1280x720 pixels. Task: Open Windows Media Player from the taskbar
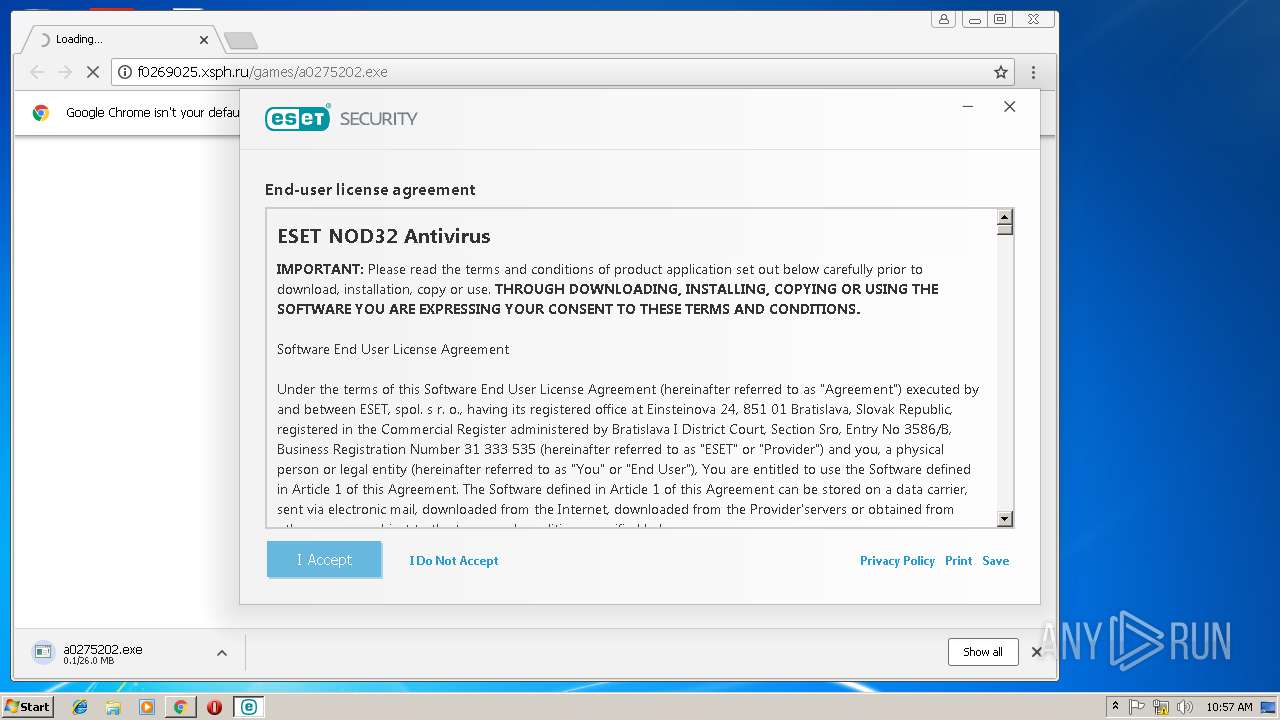147,707
